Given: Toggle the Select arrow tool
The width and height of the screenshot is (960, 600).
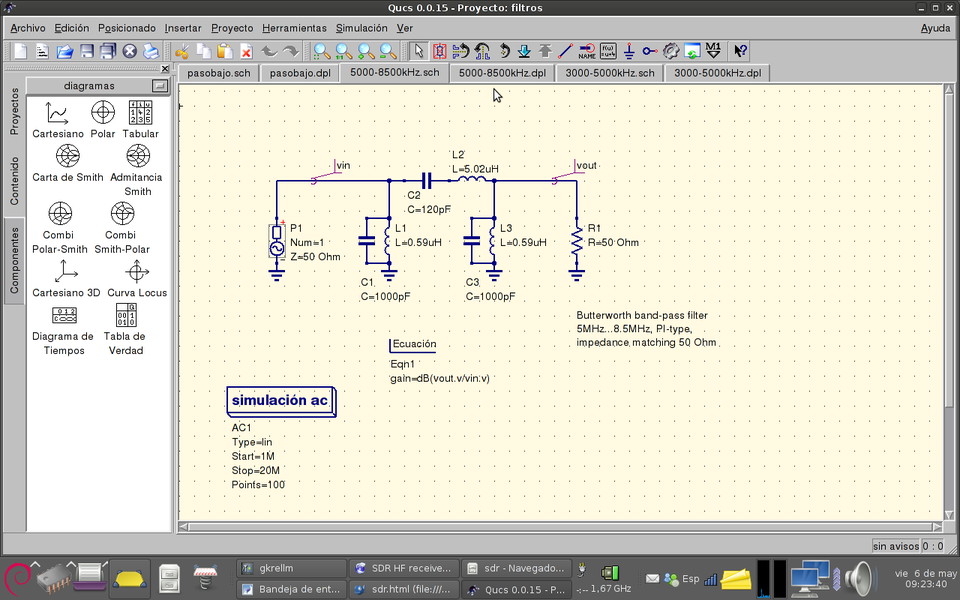Looking at the screenshot, I should pyautogui.click(x=418, y=51).
